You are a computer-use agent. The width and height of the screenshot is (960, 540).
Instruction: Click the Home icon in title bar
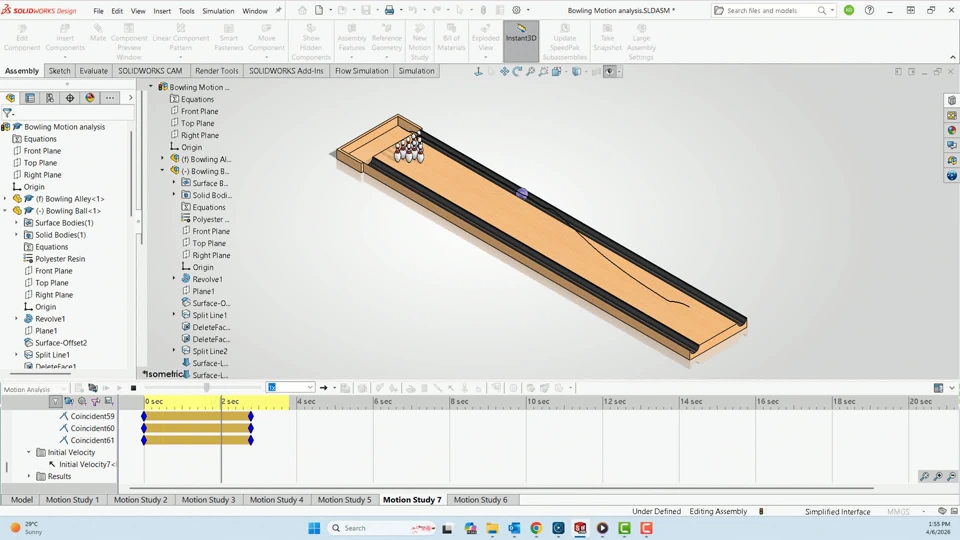(x=302, y=10)
